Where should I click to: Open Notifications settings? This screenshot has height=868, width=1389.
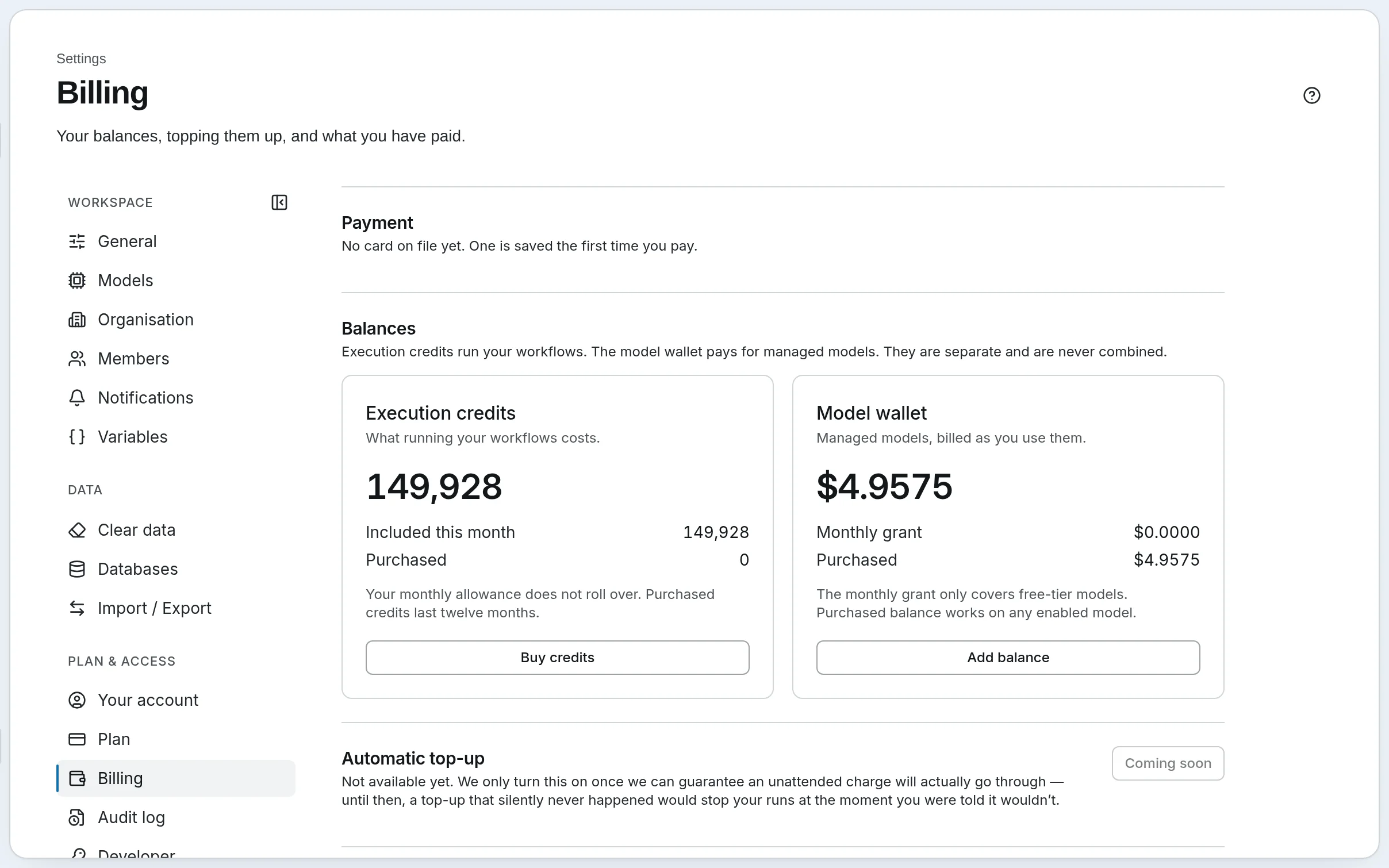pyautogui.click(x=176, y=398)
